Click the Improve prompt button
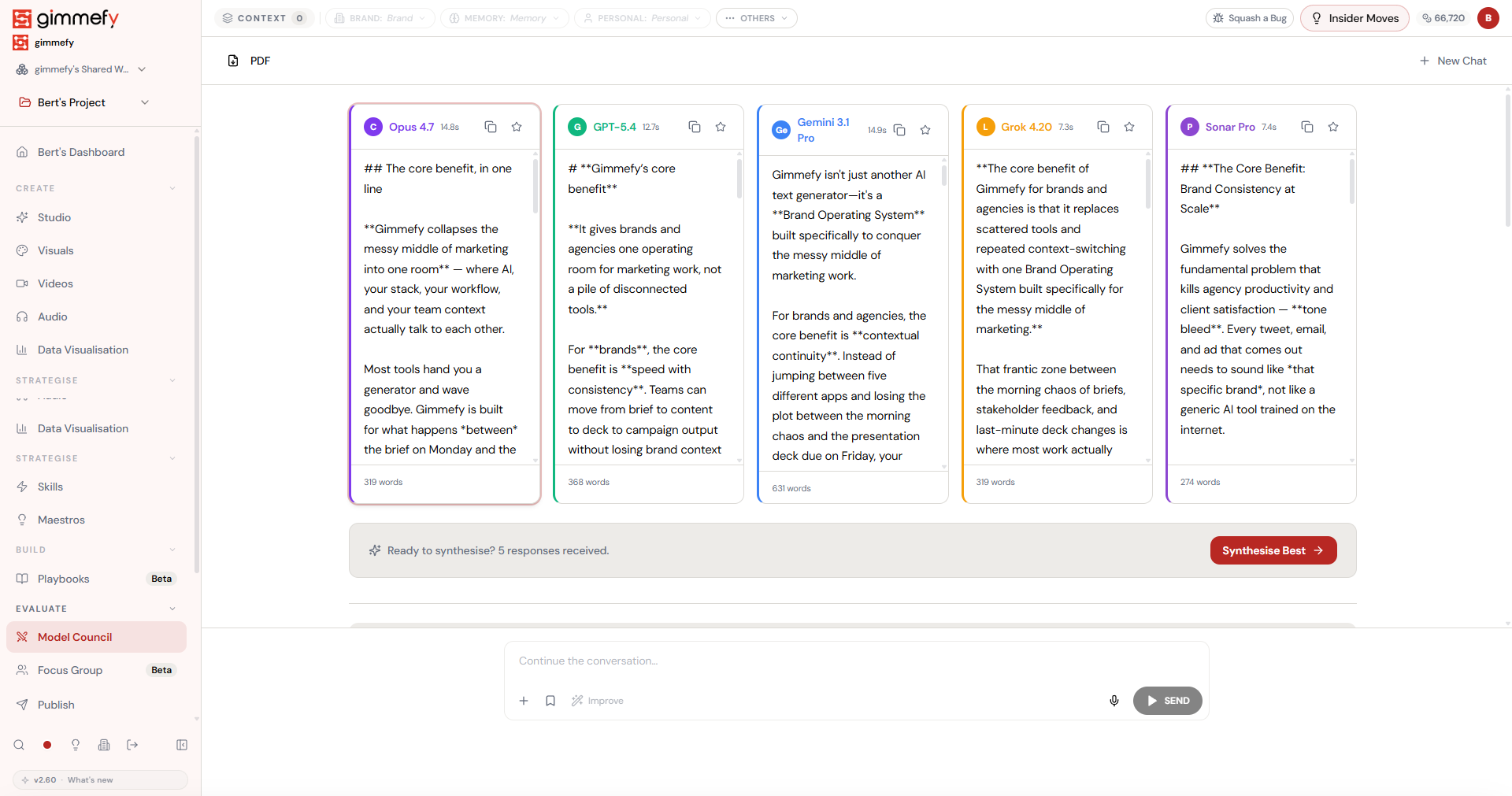This screenshot has width=1512, height=796. pyautogui.click(x=598, y=701)
